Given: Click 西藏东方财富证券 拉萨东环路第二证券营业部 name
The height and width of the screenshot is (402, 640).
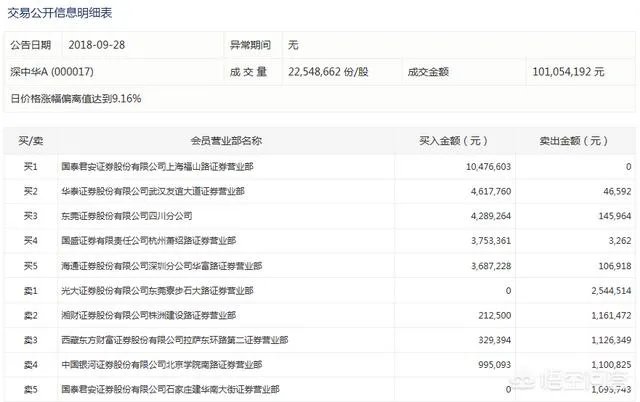Looking at the screenshot, I should tap(175, 340).
